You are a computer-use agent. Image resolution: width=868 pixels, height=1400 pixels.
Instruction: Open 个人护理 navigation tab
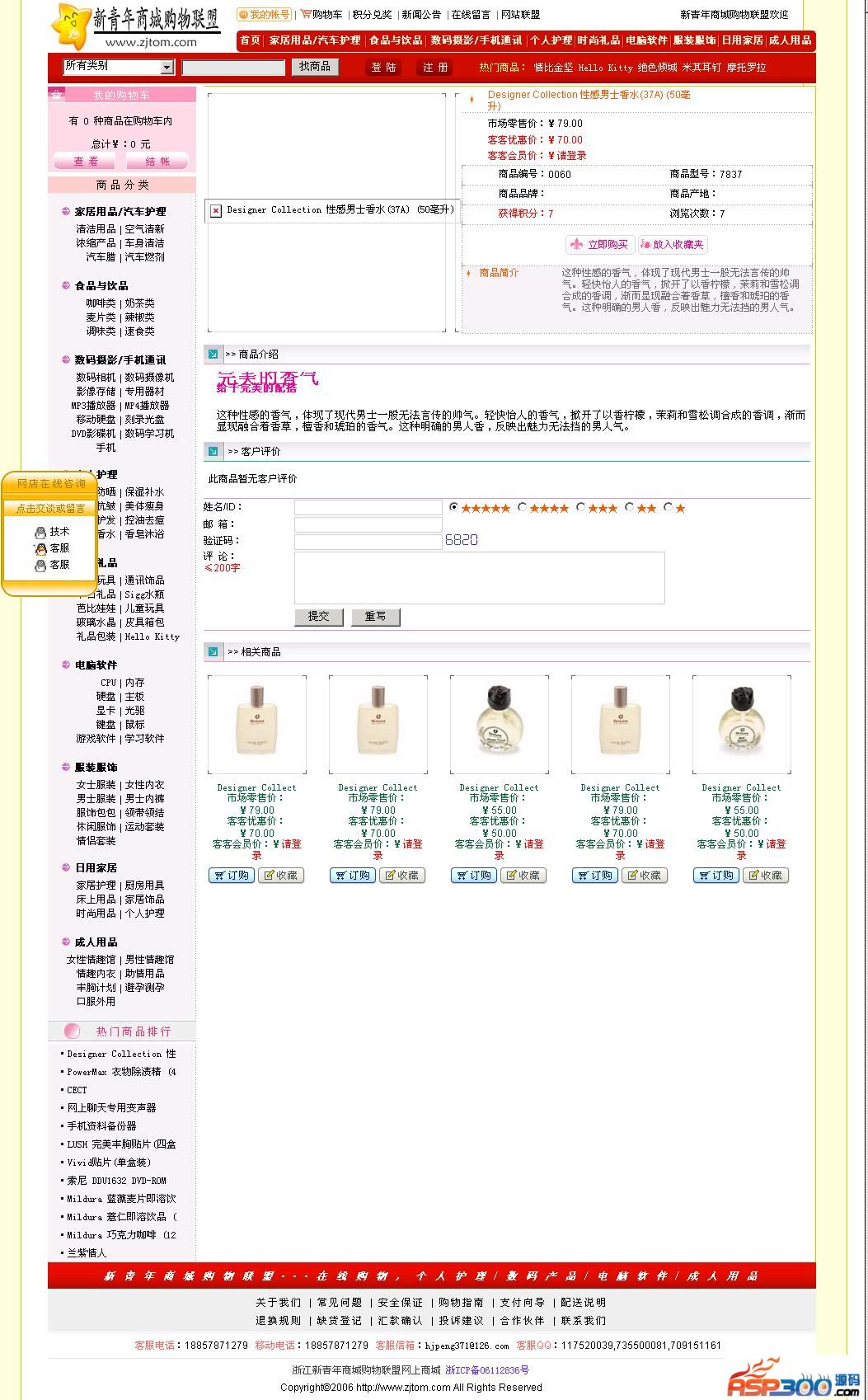(x=551, y=40)
